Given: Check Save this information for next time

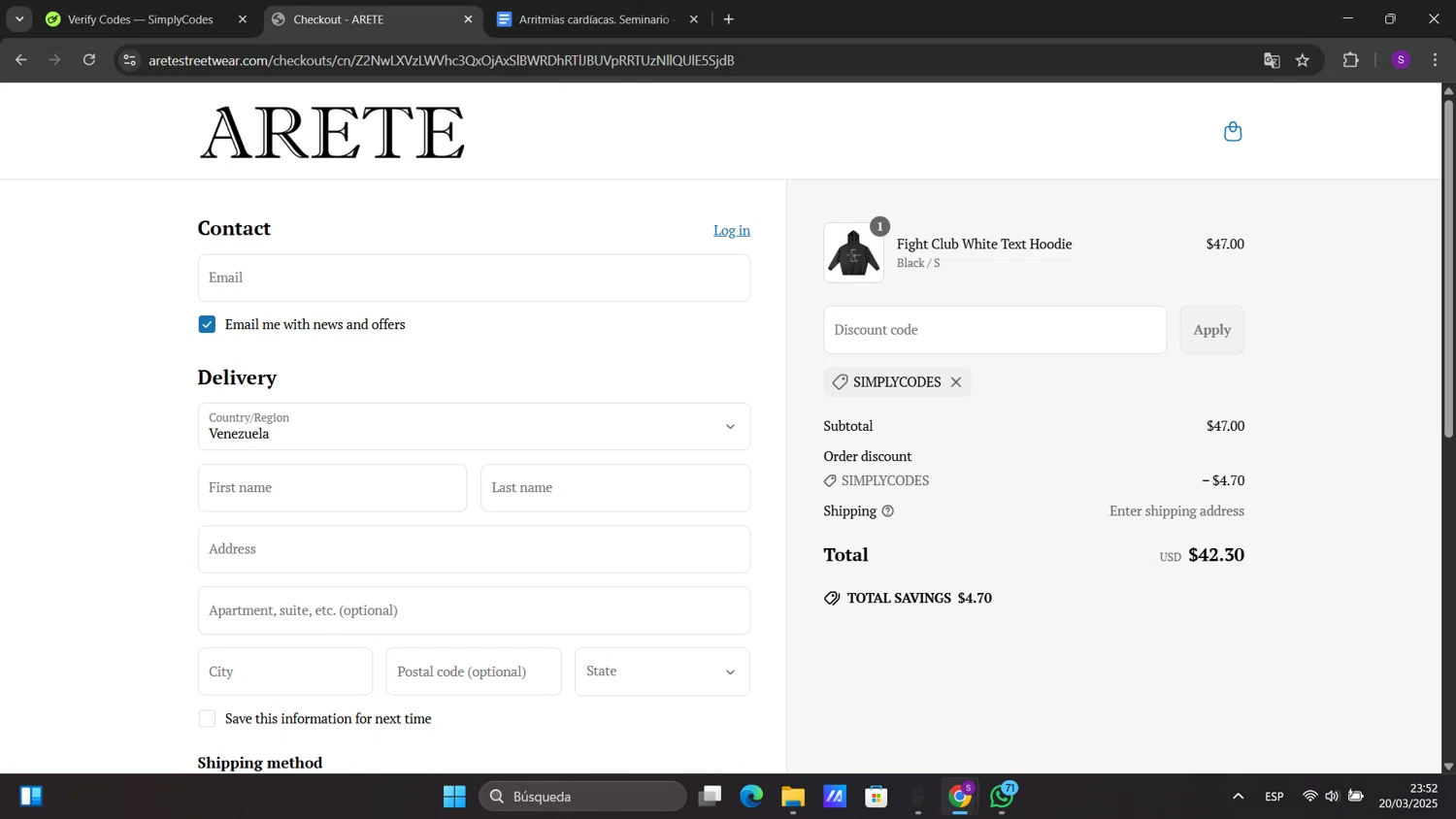Looking at the screenshot, I should (x=207, y=719).
